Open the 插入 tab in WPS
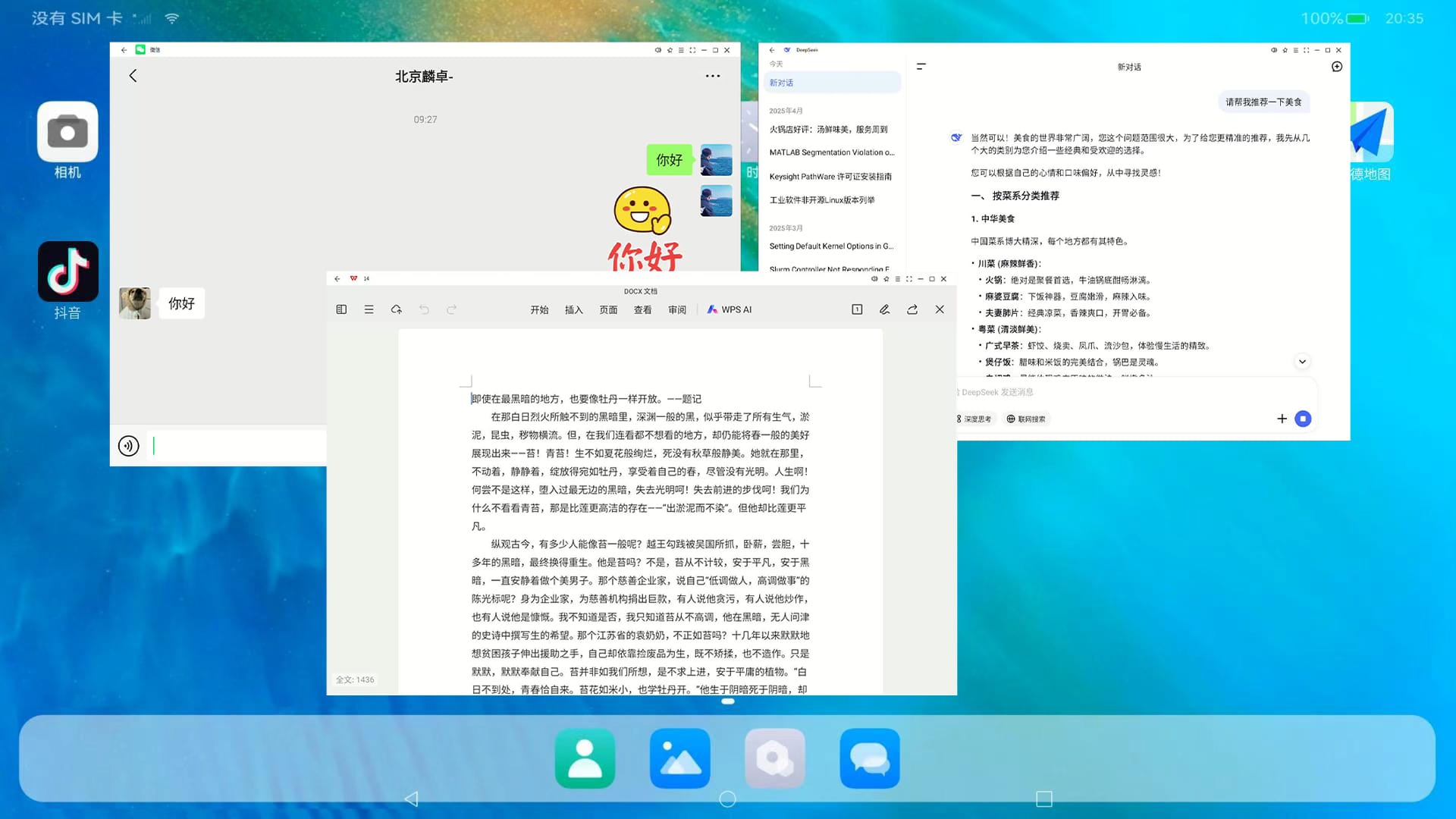The image size is (1456, 819). 573,309
